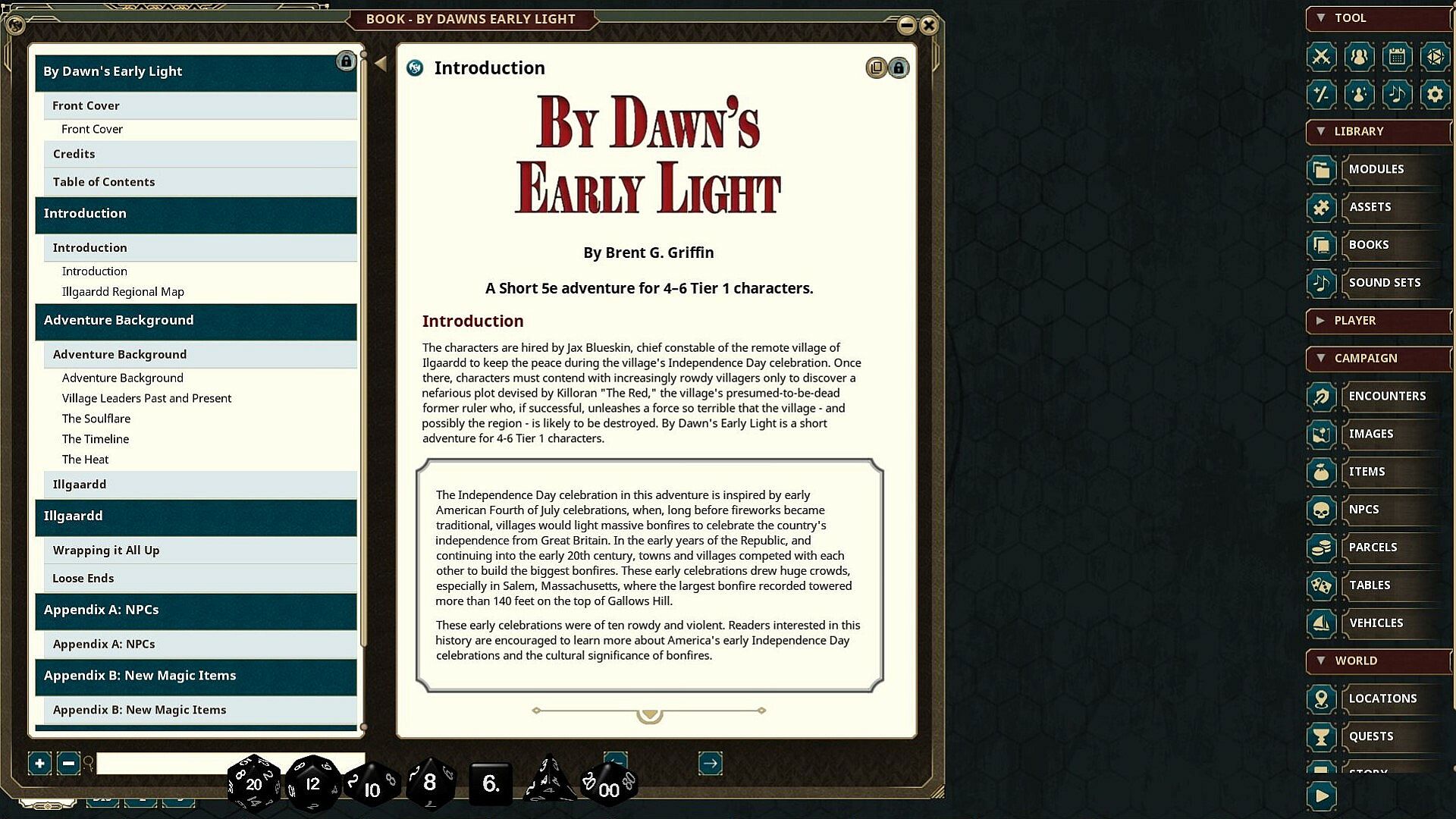The width and height of the screenshot is (1456, 819).
Task: Roll the d20 die
Action: 253,784
